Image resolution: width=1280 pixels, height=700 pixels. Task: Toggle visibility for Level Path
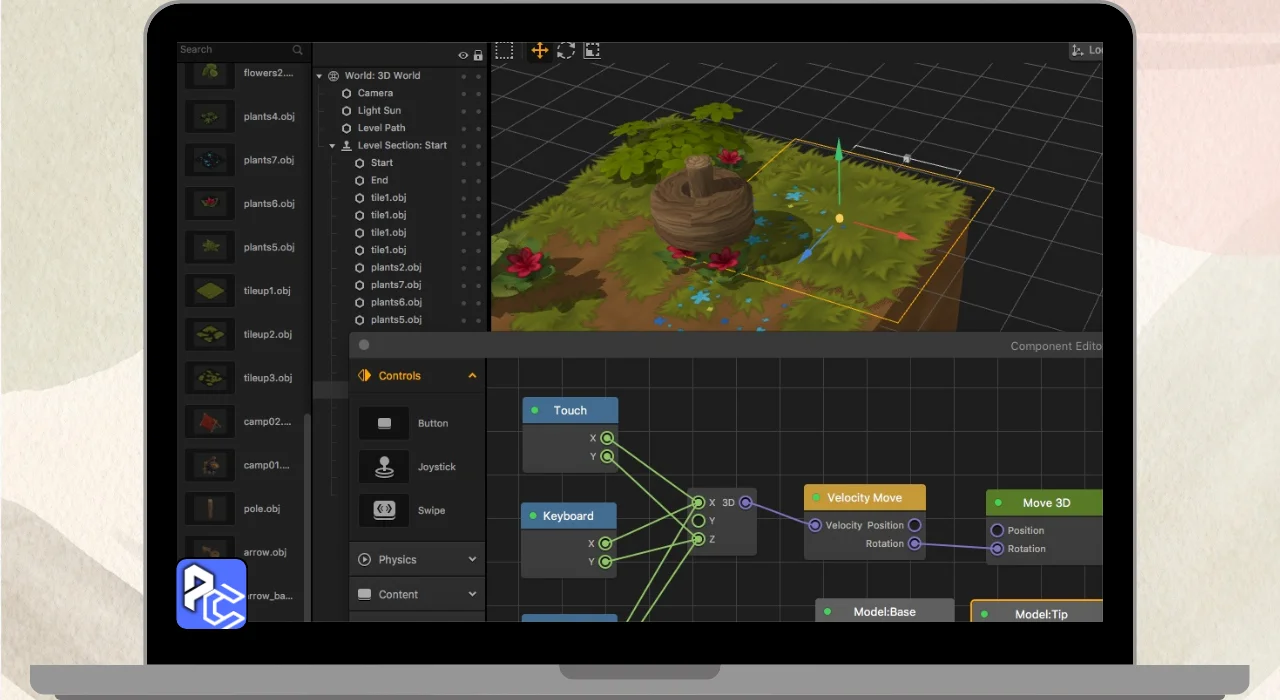[x=463, y=128]
